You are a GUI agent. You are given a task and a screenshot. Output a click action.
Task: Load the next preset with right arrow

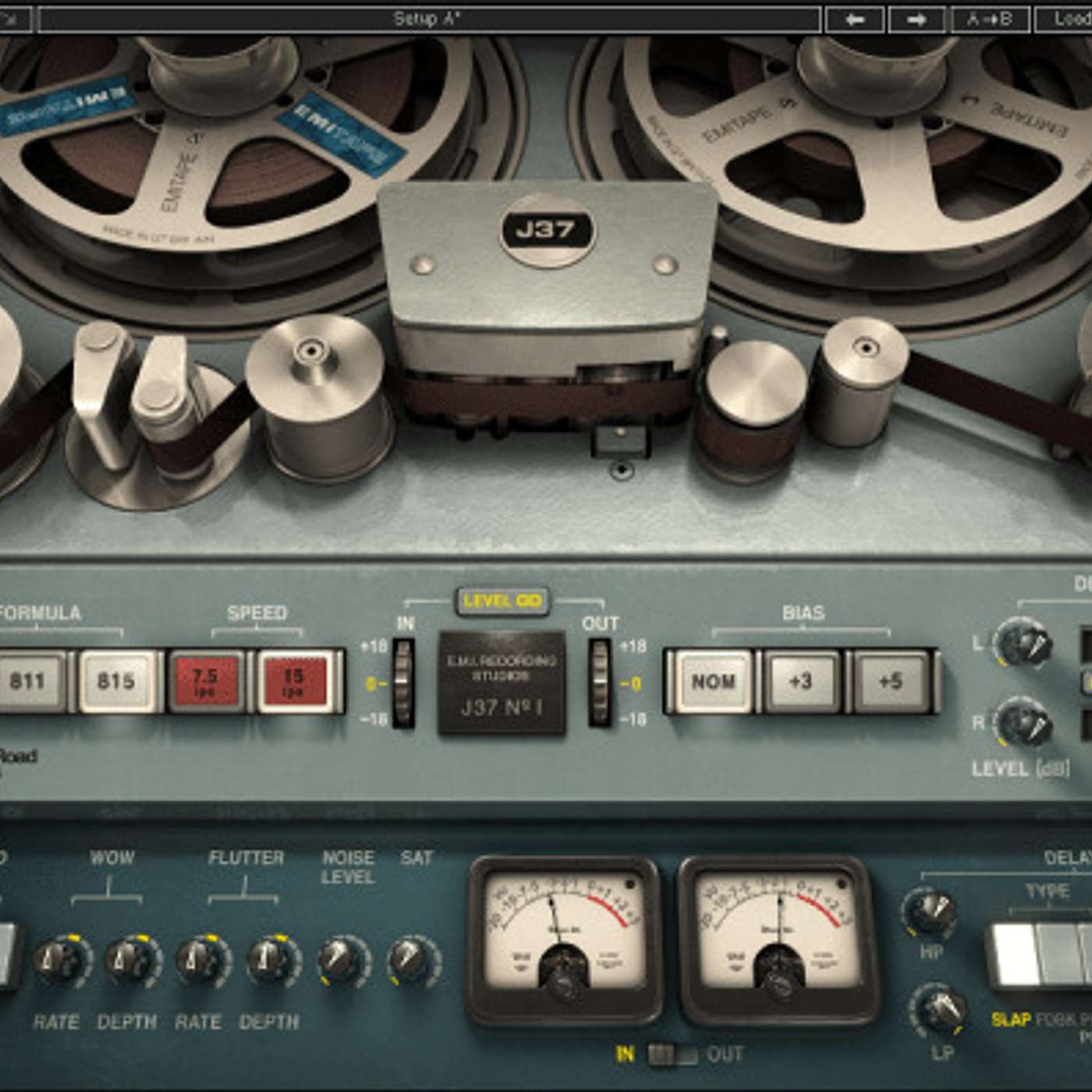[x=917, y=19]
